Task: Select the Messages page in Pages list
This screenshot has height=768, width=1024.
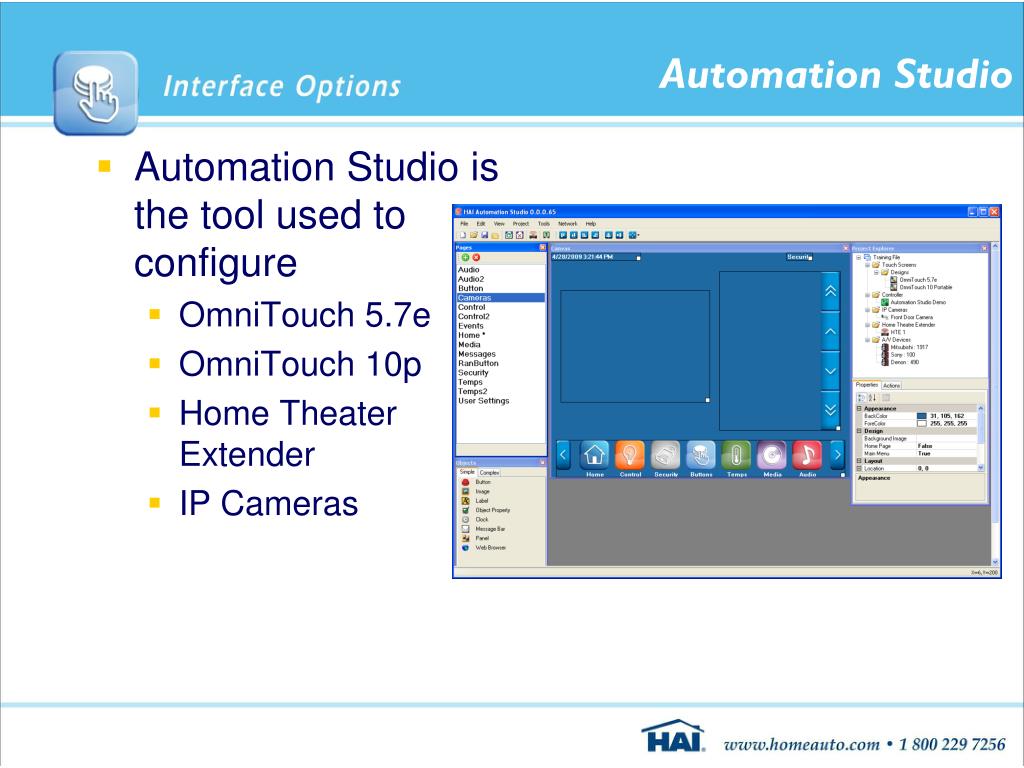Action: pyautogui.click(x=477, y=354)
